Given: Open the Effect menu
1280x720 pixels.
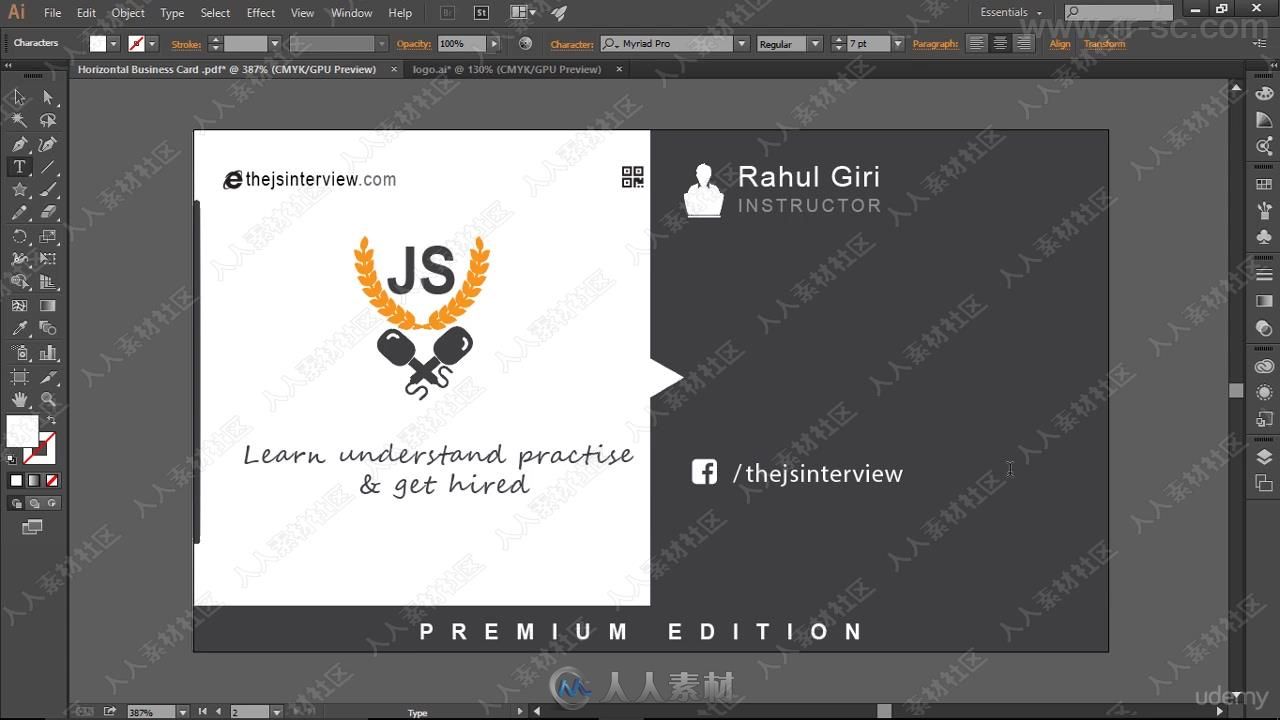Looking at the screenshot, I should (x=261, y=13).
